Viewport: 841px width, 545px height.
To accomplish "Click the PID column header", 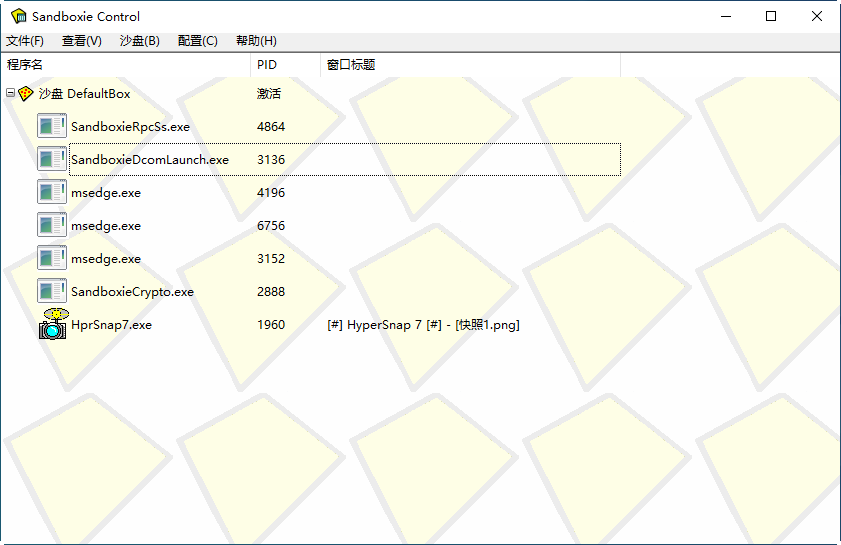I will (x=285, y=65).
